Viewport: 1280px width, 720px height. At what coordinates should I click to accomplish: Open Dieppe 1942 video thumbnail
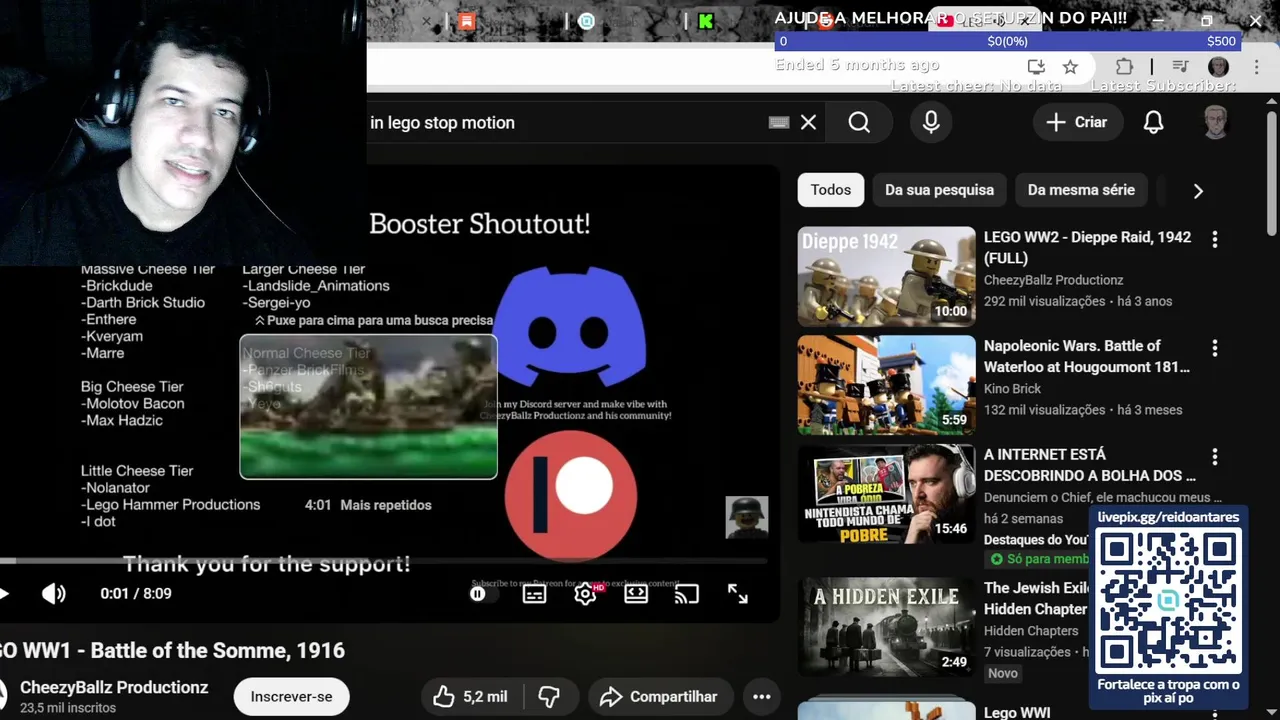(886, 276)
